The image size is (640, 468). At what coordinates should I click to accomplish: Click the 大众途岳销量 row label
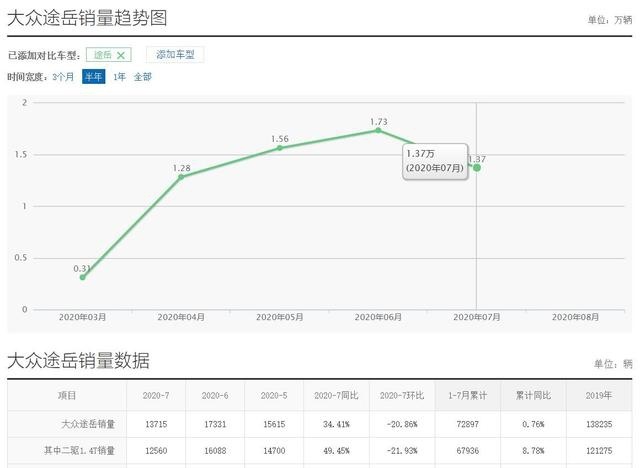88,424
